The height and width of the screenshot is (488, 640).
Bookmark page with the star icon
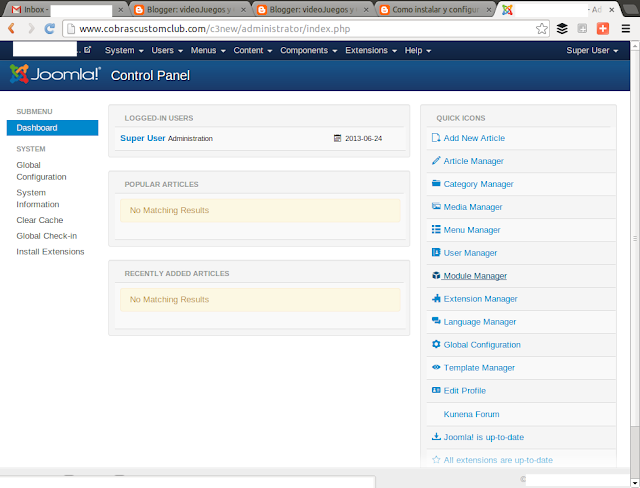pyautogui.click(x=542, y=29)
